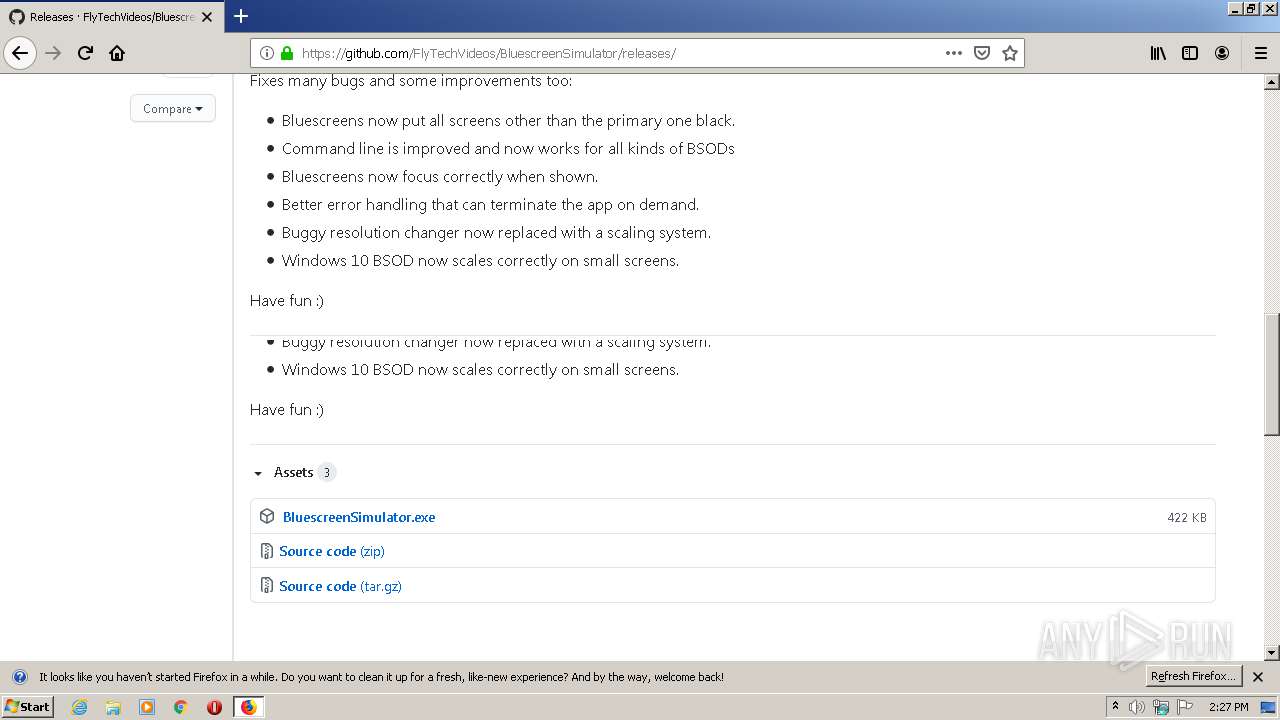Click the scrollbar up arrow
The image size is (1280, 720).
[x=1272, y=82]
